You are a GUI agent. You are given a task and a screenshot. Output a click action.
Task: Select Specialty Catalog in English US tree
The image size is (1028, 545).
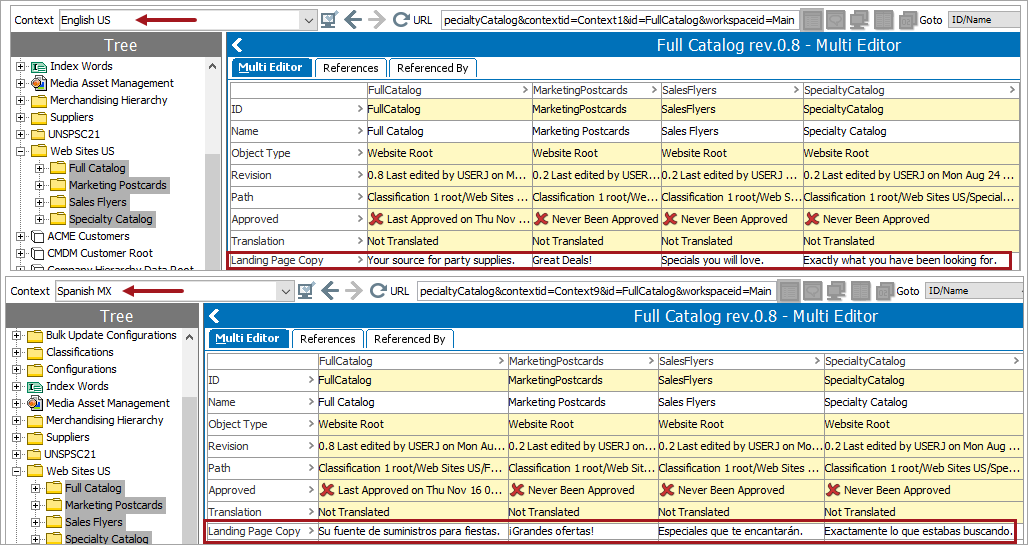coord(111,219)
